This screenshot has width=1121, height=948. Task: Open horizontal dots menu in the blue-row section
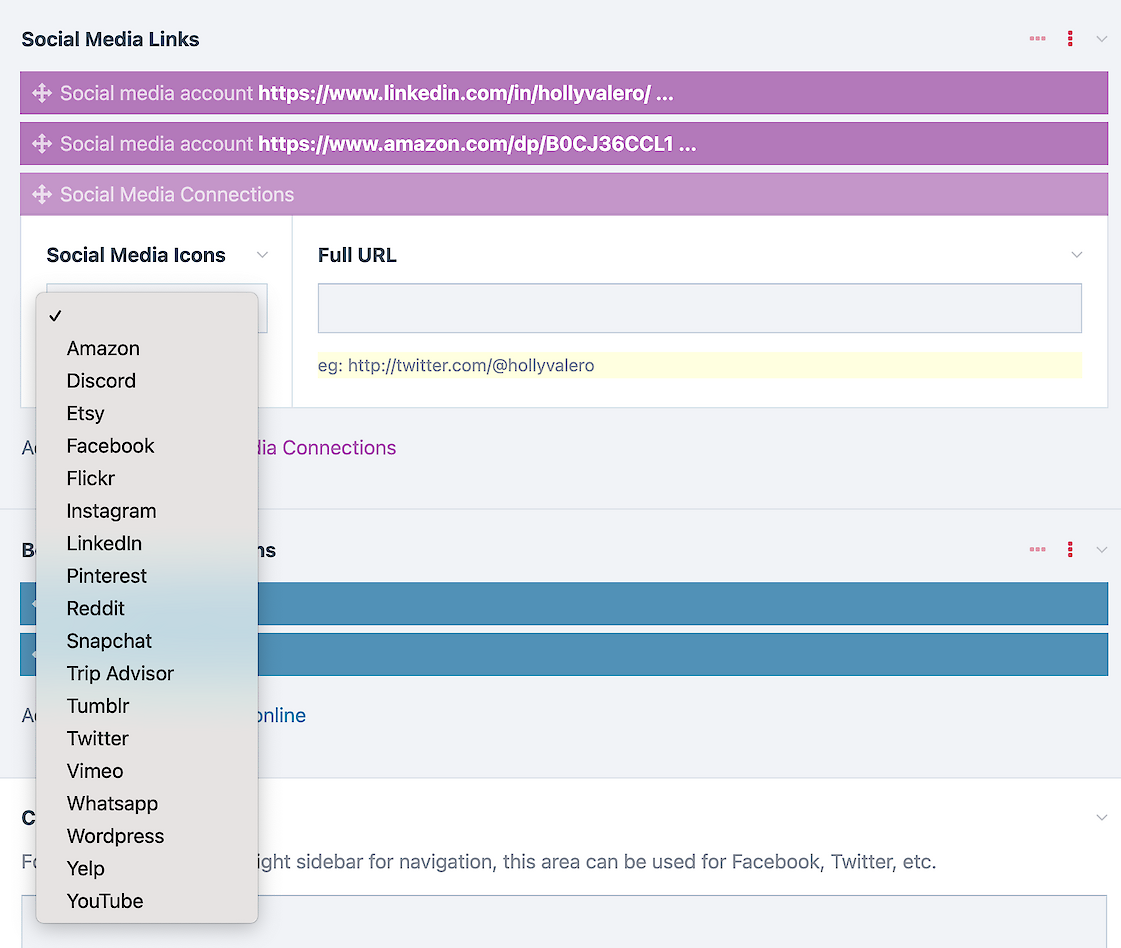pos(1037,549)
